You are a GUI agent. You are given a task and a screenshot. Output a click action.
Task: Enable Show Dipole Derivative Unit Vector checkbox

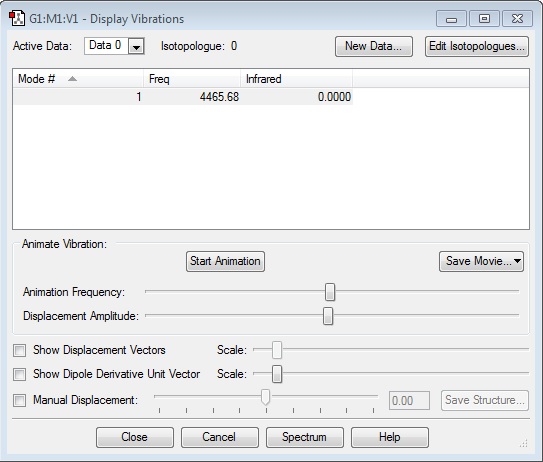point(19,374)
